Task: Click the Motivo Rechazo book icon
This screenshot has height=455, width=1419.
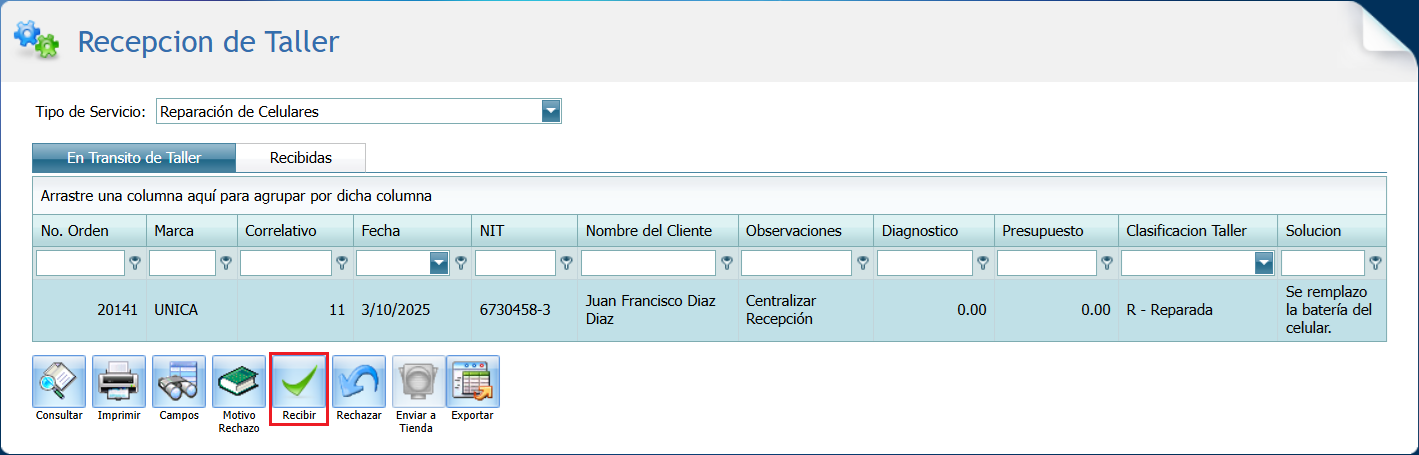Action: tap(239, 381)
